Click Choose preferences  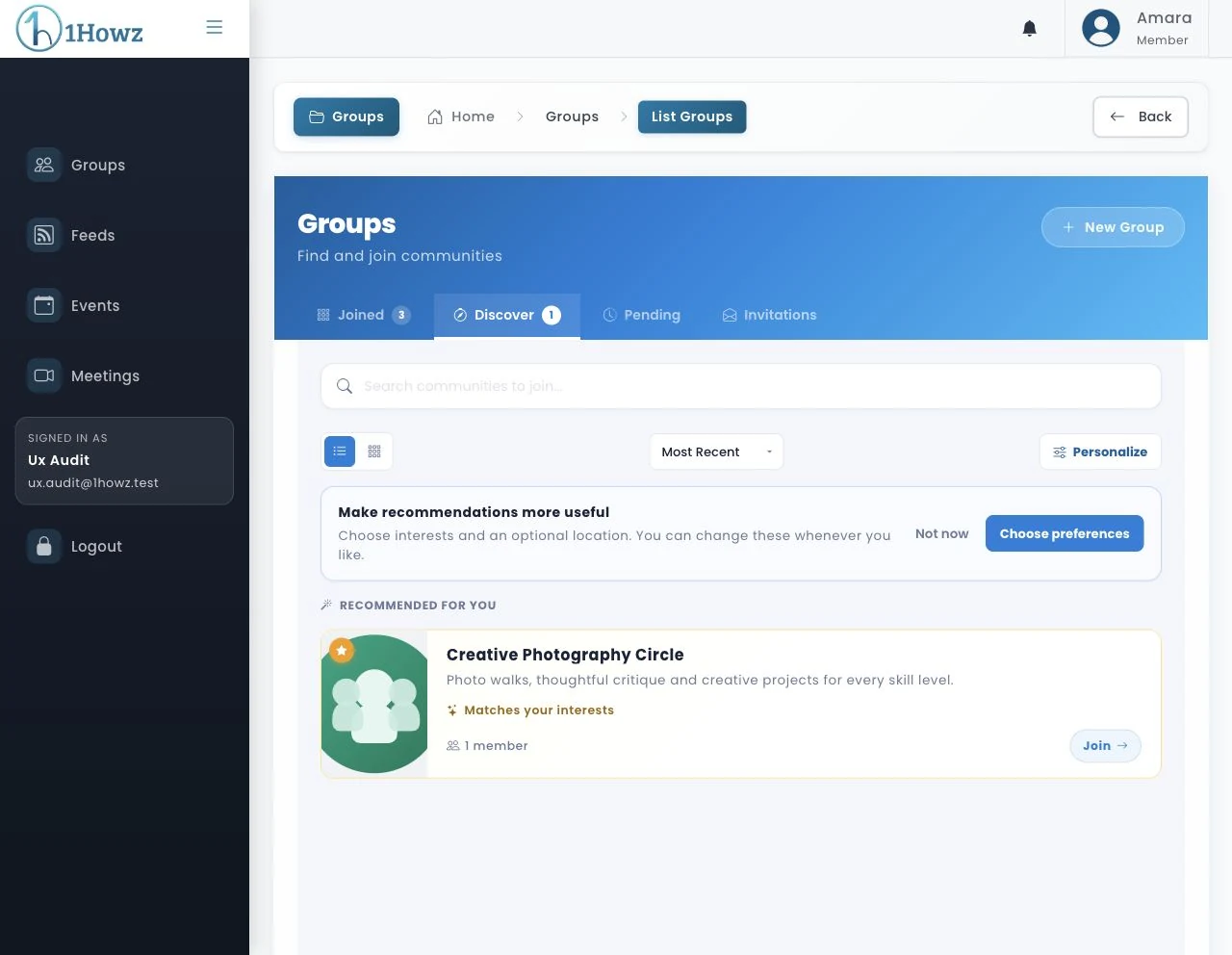pos(1065,533)
